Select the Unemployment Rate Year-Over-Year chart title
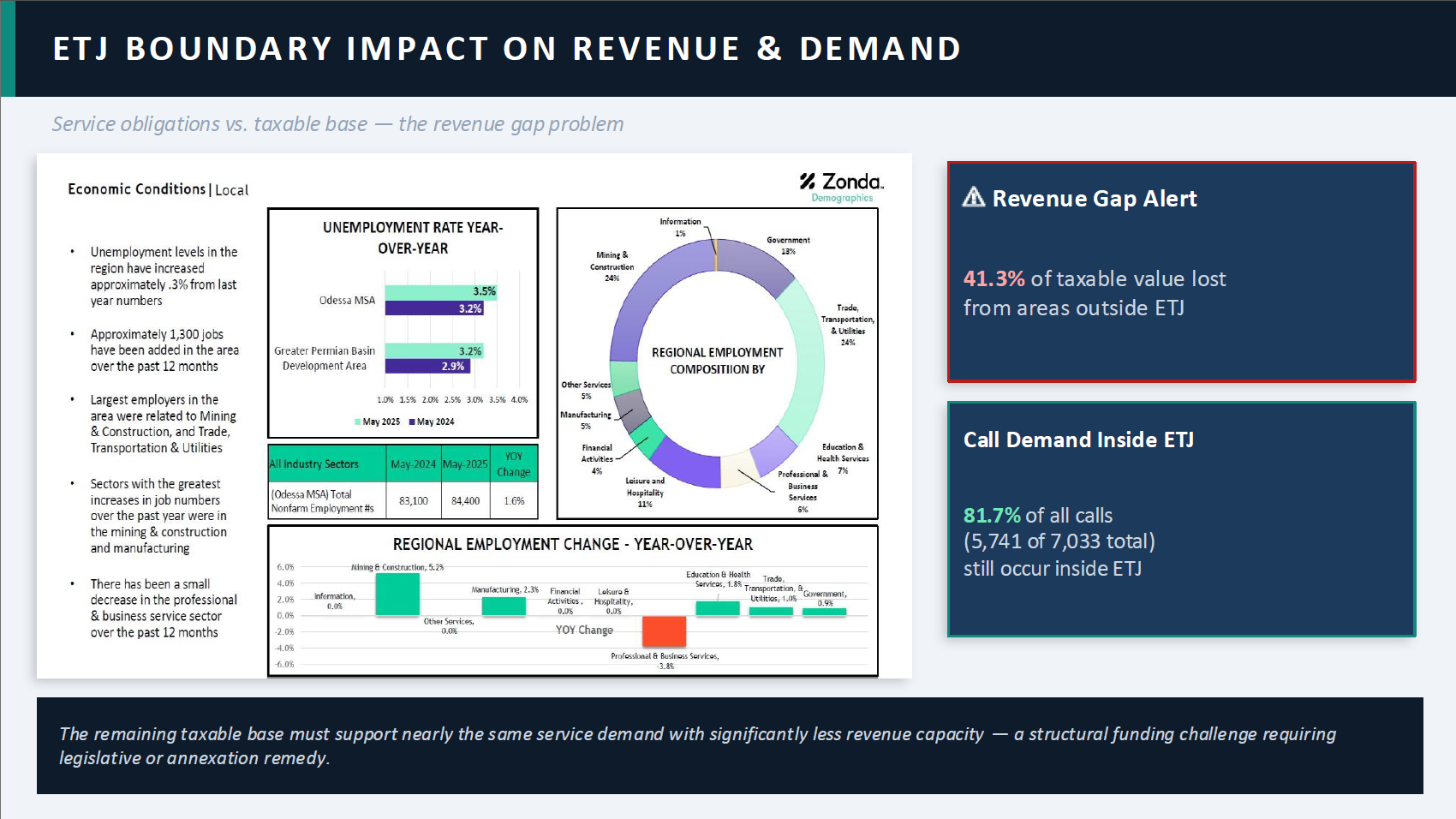This screenshot has height=819, width=1456. pos(413,237)
